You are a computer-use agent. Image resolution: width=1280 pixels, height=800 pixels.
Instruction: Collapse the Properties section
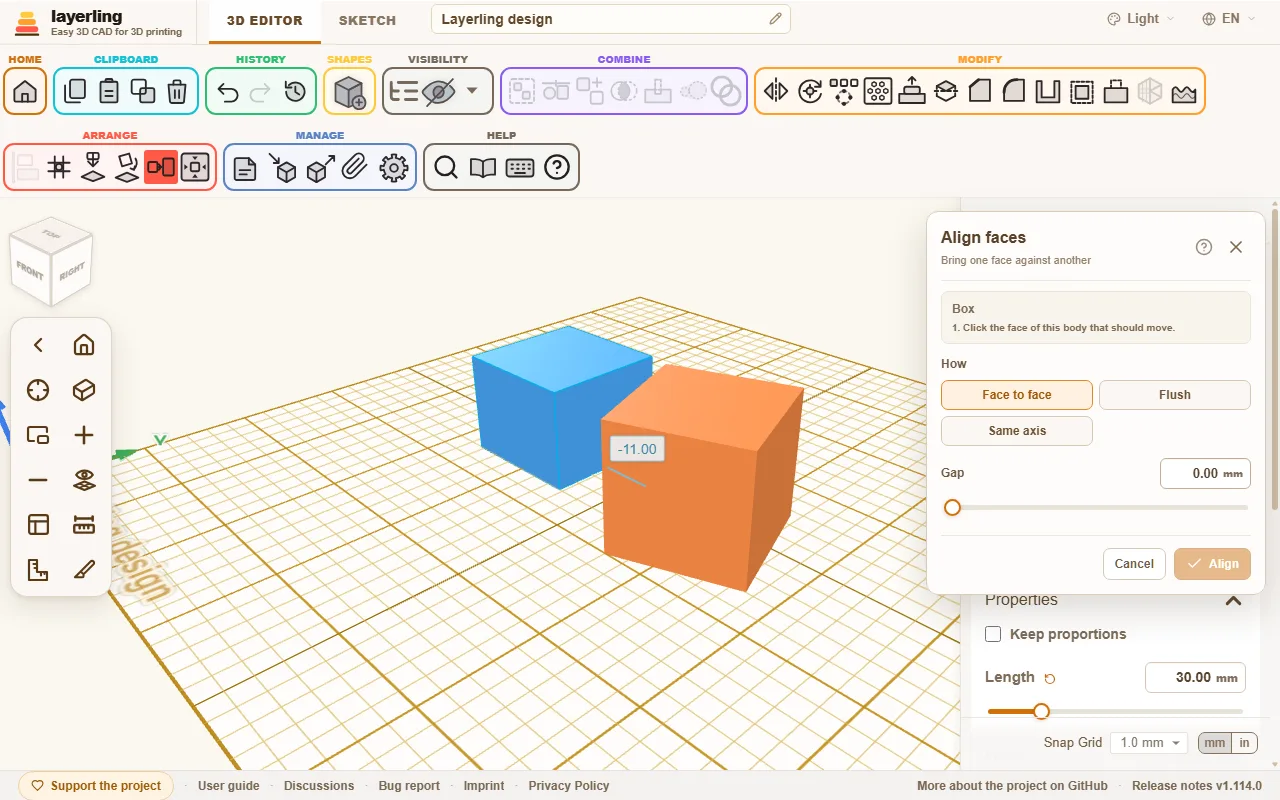pyautogui.click(x=1233, y=600)
